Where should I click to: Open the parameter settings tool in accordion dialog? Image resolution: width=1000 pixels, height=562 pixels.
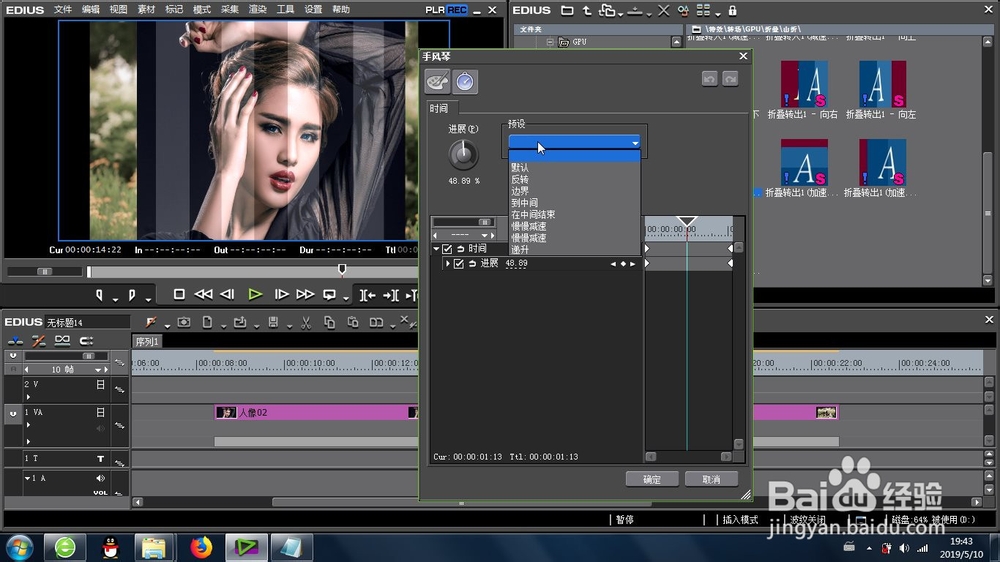[438, 82]
